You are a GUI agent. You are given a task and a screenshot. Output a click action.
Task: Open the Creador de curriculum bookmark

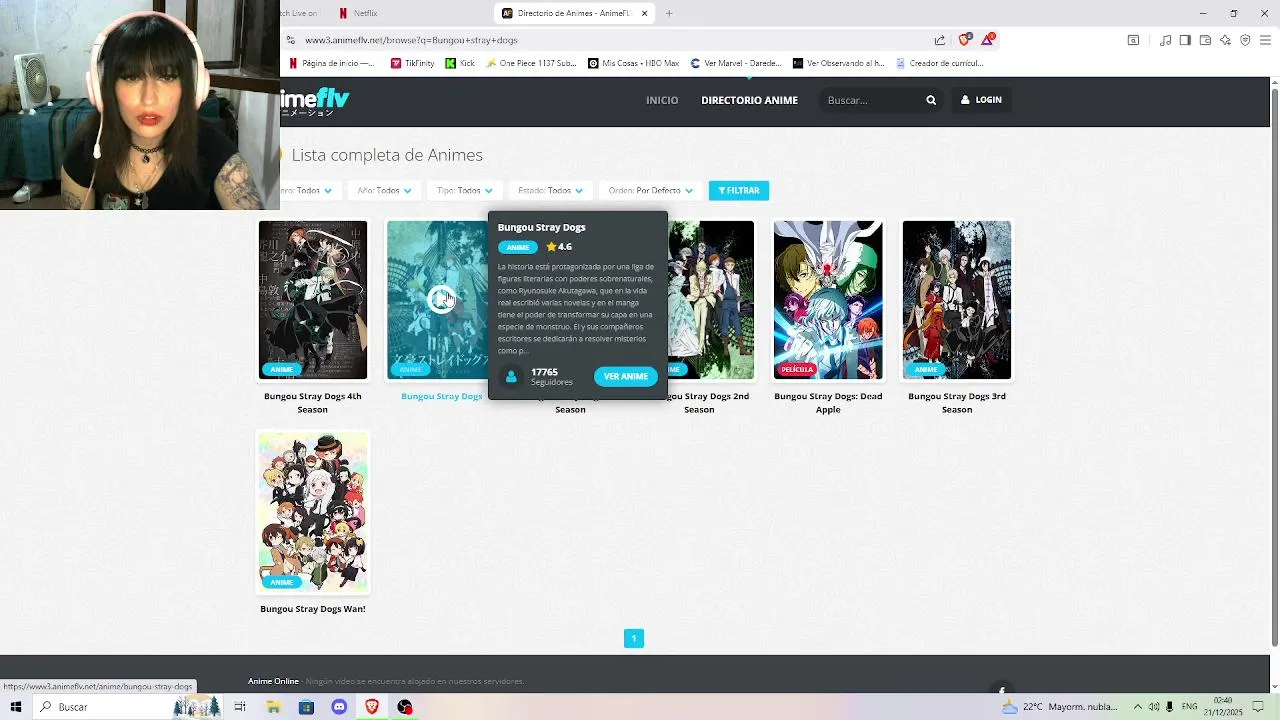pos(940,63)
